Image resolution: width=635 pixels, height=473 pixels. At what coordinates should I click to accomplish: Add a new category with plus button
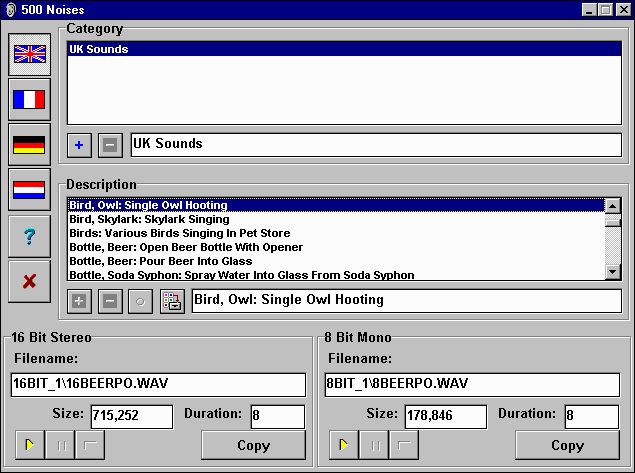point(80,145)
